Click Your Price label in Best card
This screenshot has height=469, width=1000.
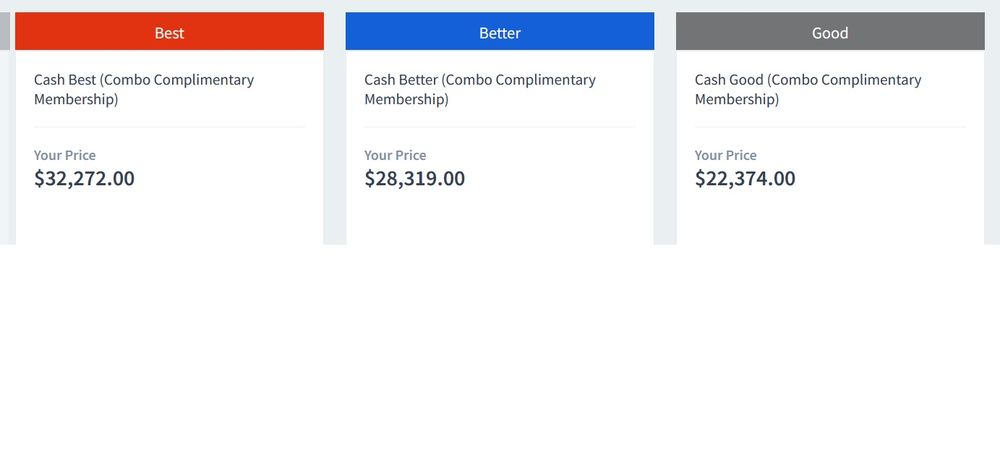click(65, 155)
